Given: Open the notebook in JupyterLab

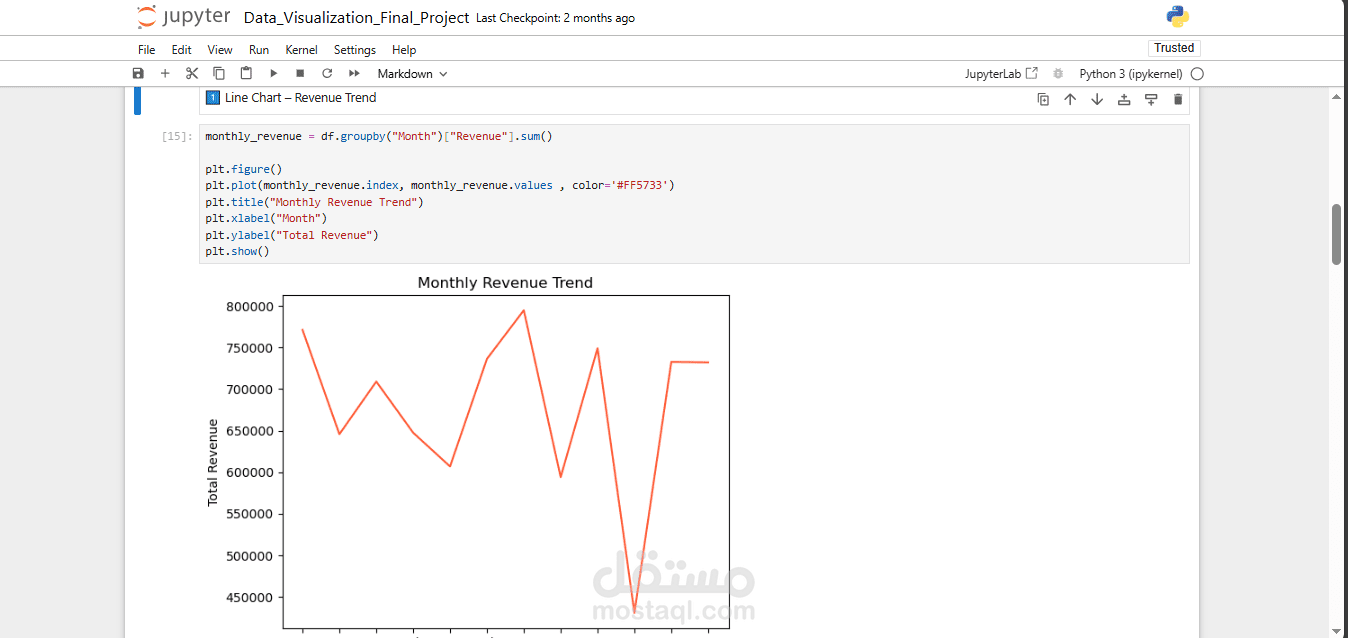Looking at the screenshot, I should 1001,73.
